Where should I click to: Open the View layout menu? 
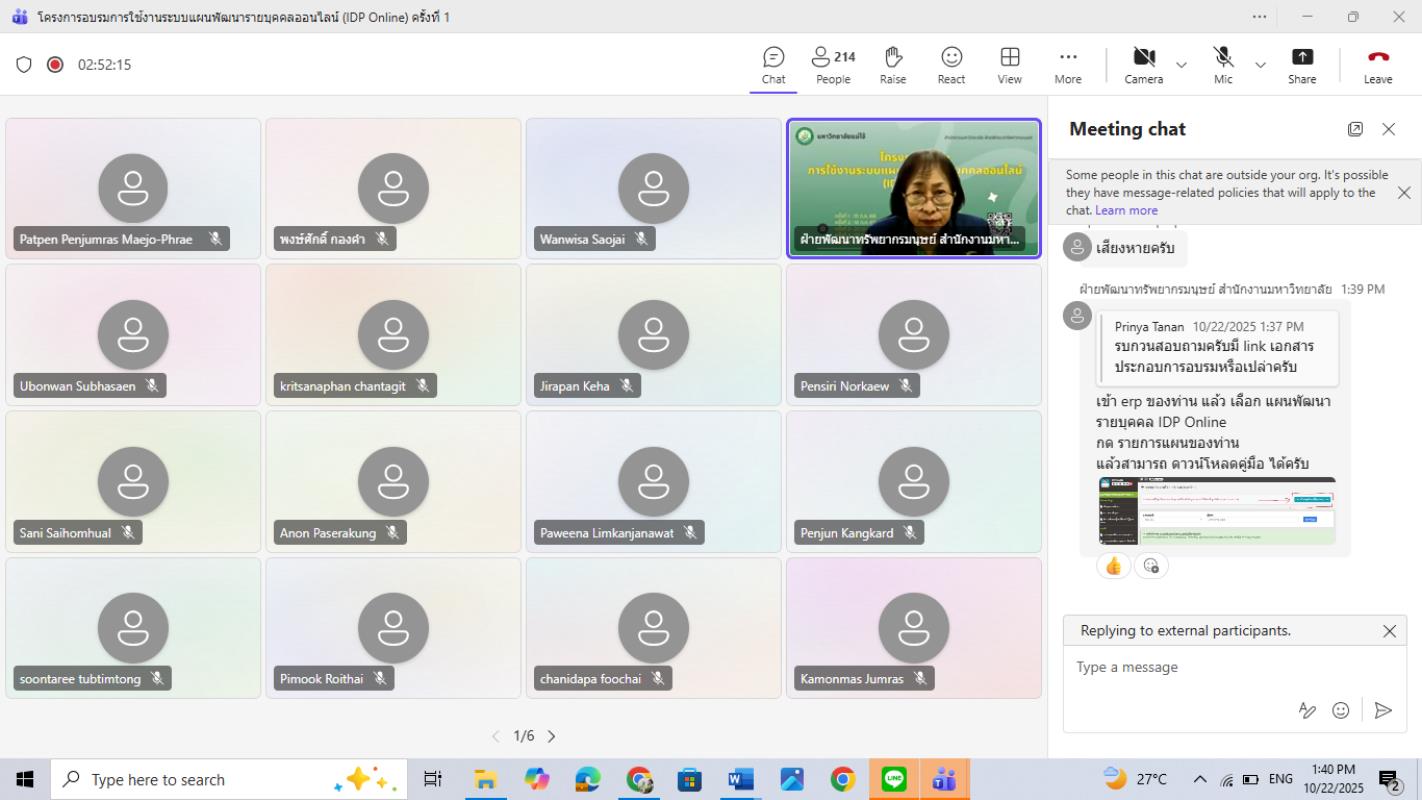(1009, 65)
